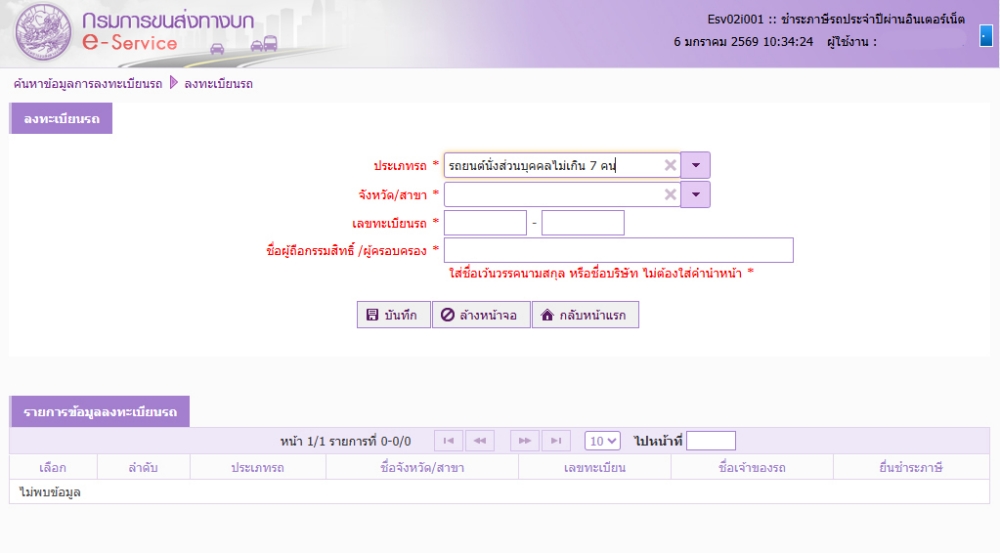Select the รายการข้อมูลลงทะเบียนรถ section tab
This screenshot has width=1000, height=553.
(100, 412)
